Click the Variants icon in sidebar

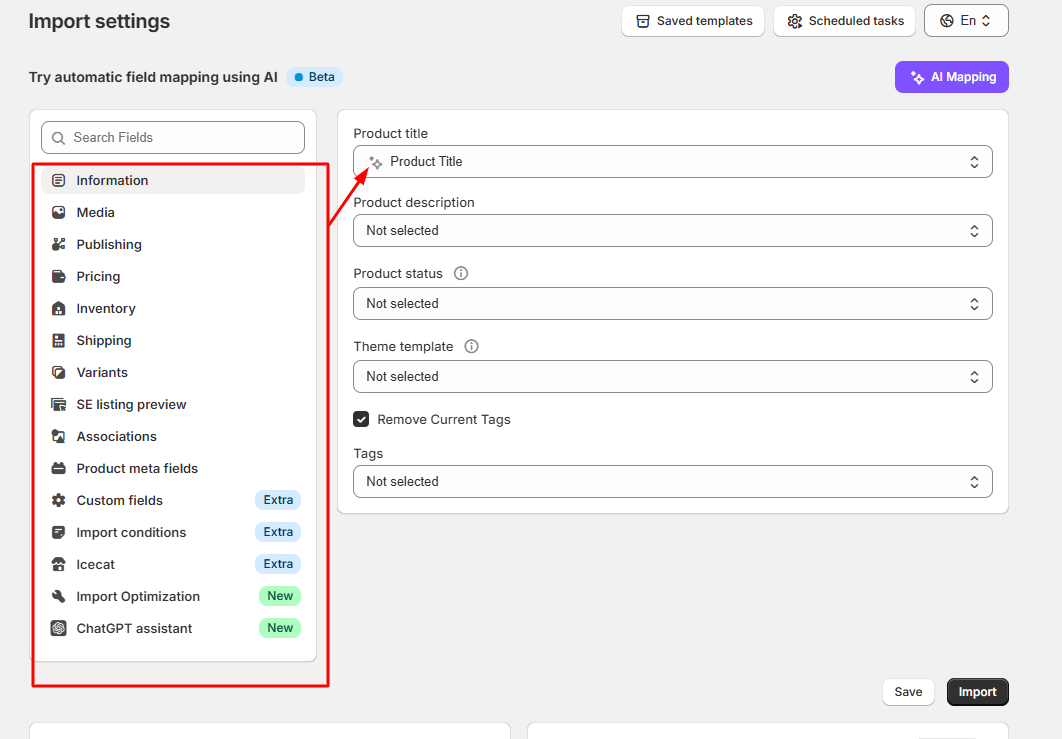[59, 373]
